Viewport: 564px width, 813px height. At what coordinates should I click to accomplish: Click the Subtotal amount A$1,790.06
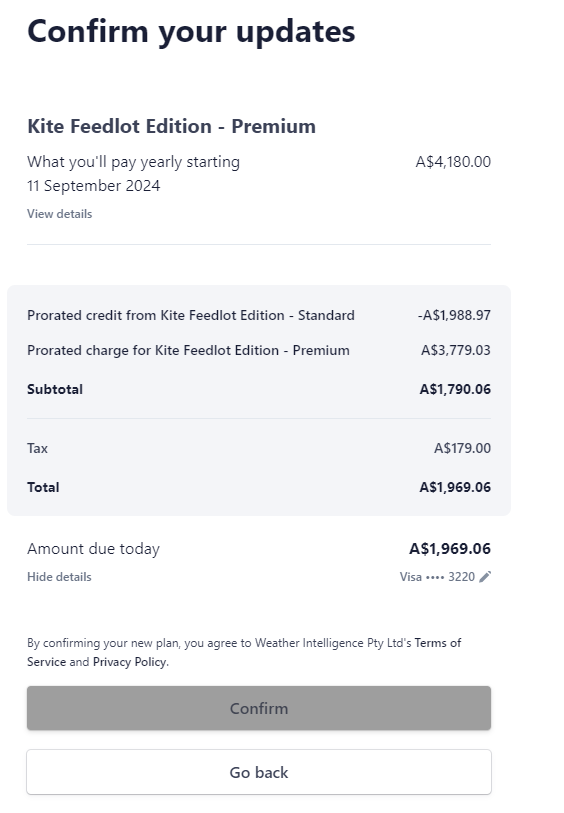[455, 389]
